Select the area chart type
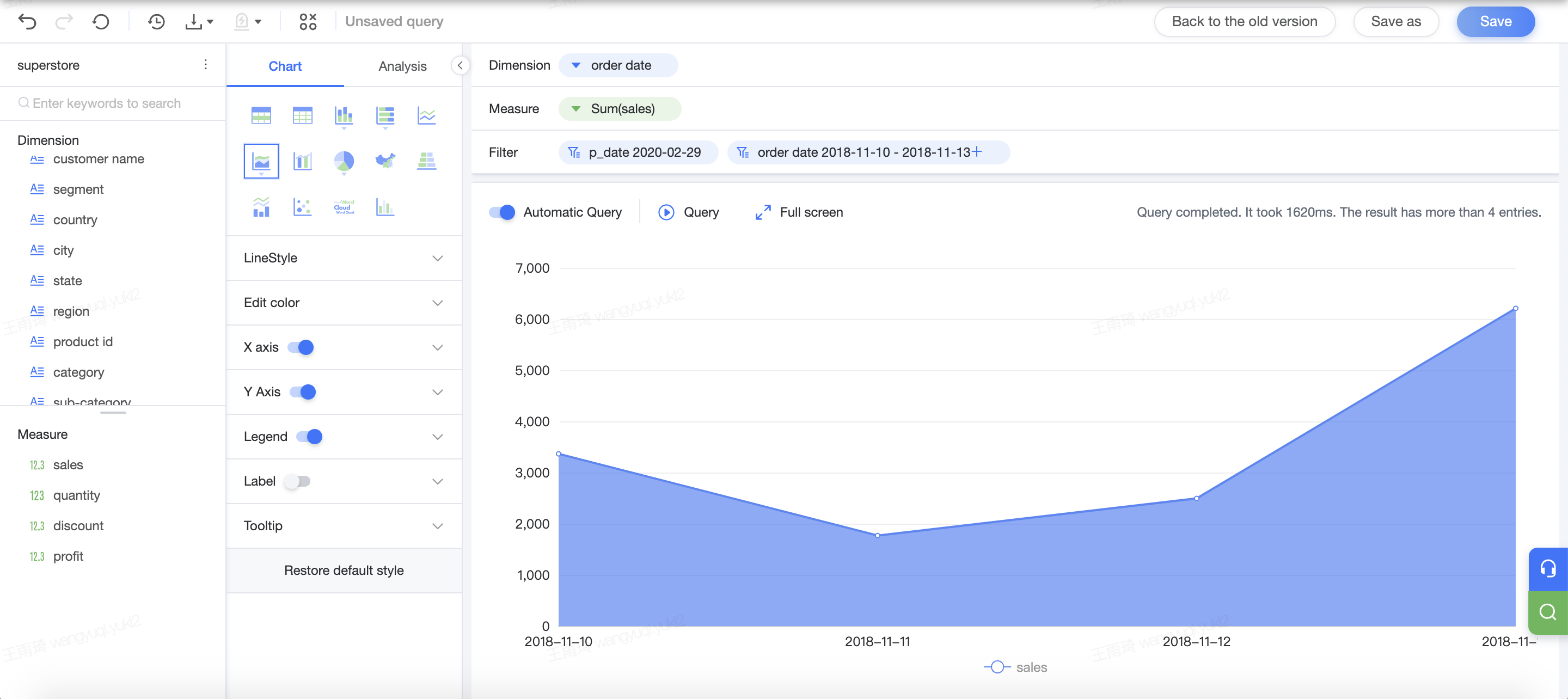This screenshot has width=1568, height=699. 261,161
